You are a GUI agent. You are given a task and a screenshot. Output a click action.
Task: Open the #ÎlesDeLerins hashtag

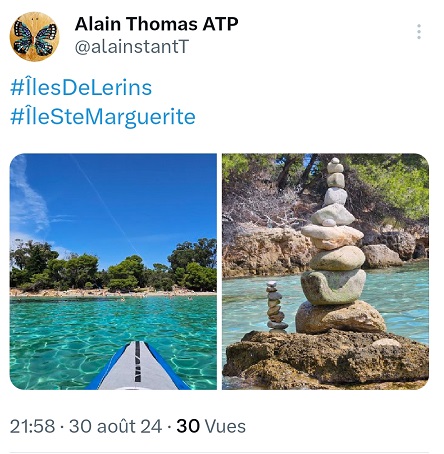(x=81, y=88)
